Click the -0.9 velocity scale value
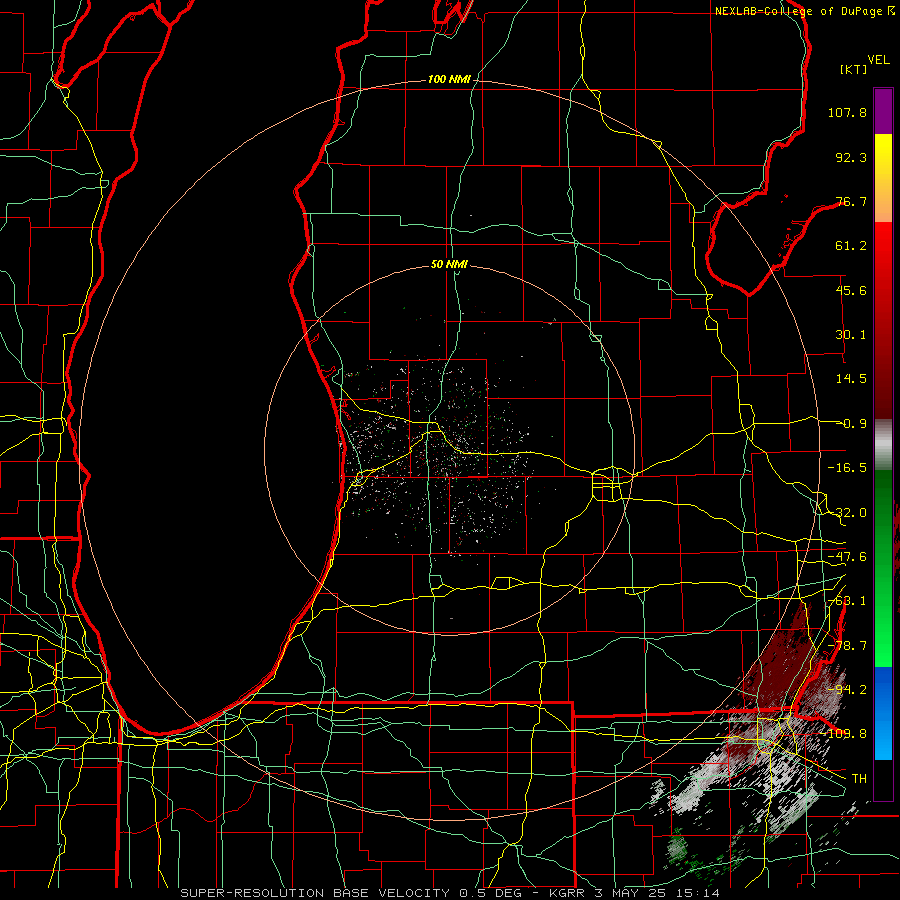900x900 pixels. [x=851, y=424]
